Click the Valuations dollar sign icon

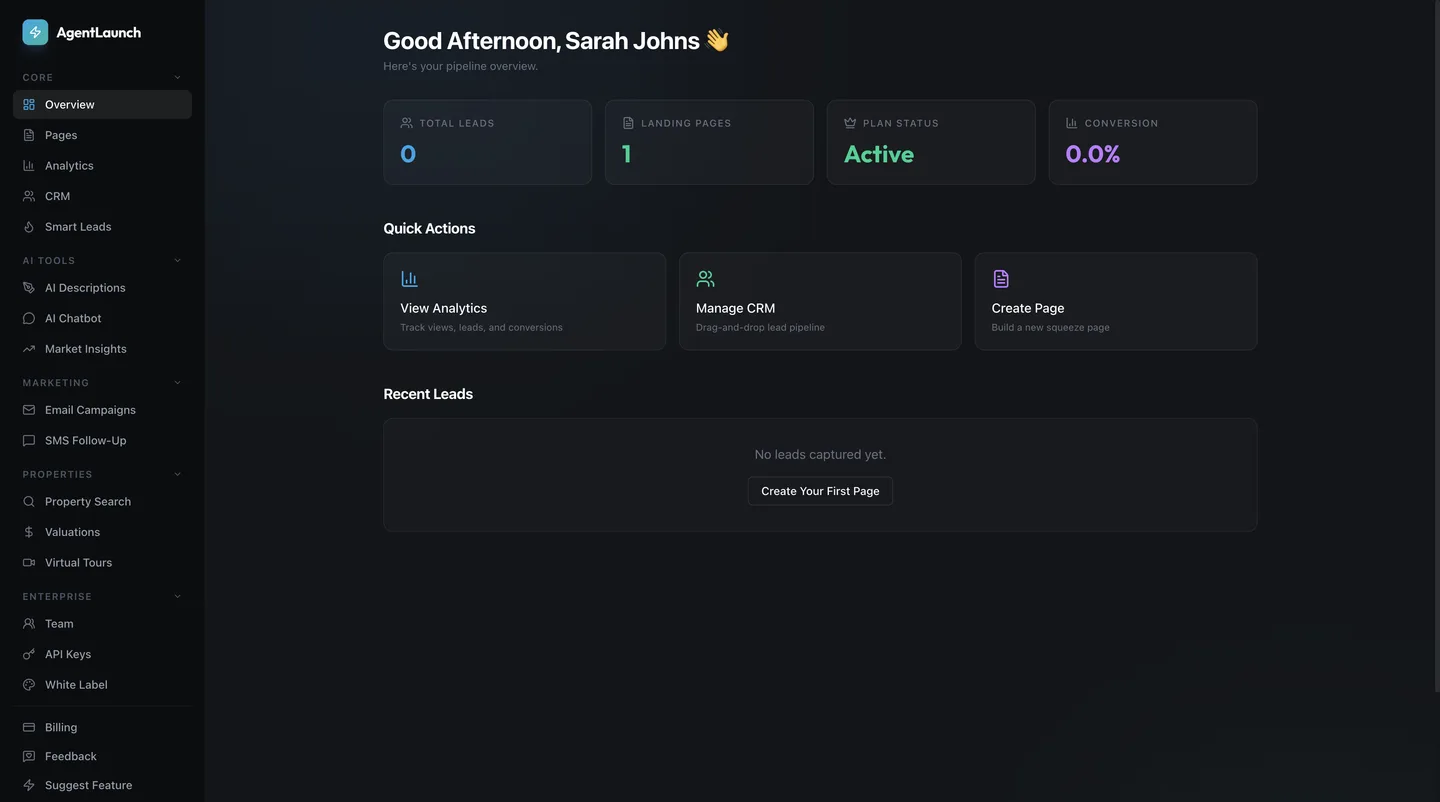pos(29,532)
